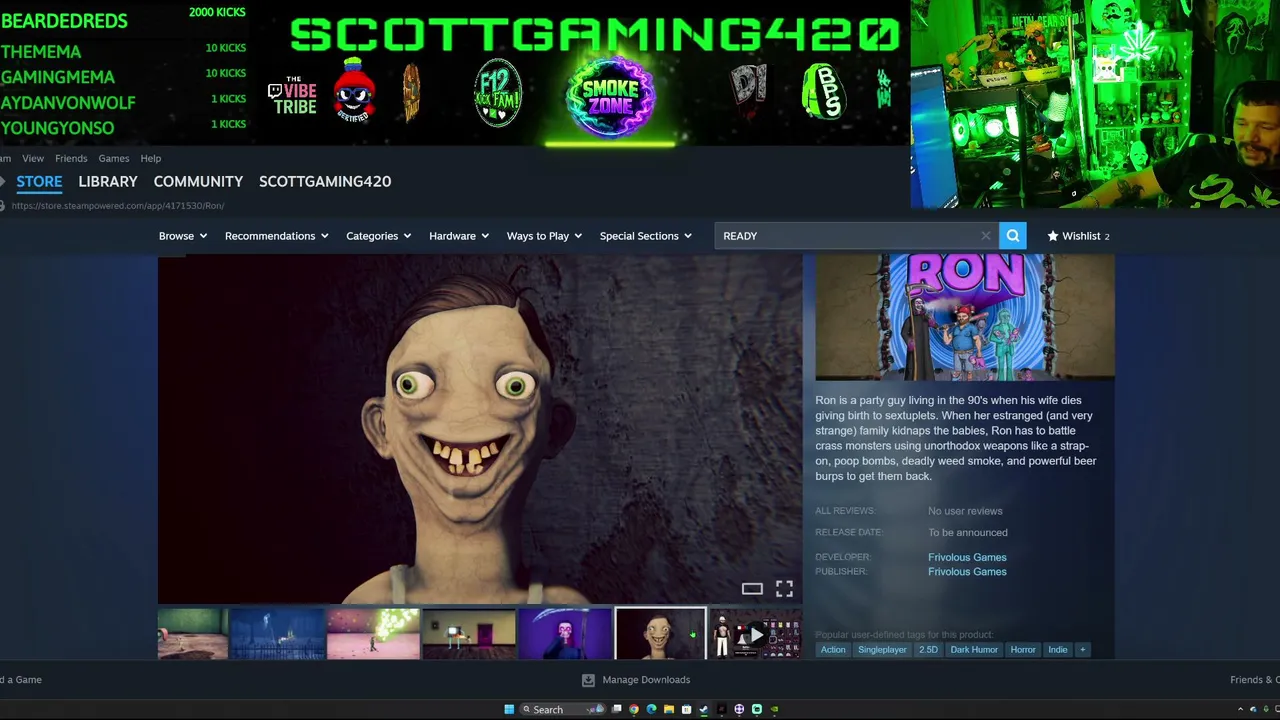The image size is (1280, 720).
Task: Expand the Ways to Play dropdown
Action: point(545,236)
